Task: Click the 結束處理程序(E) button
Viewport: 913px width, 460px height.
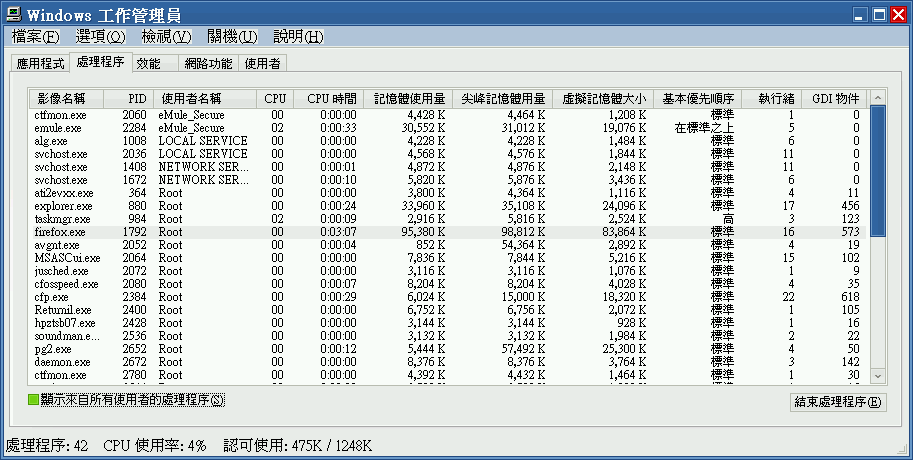Action: click(x=838, y=402)
